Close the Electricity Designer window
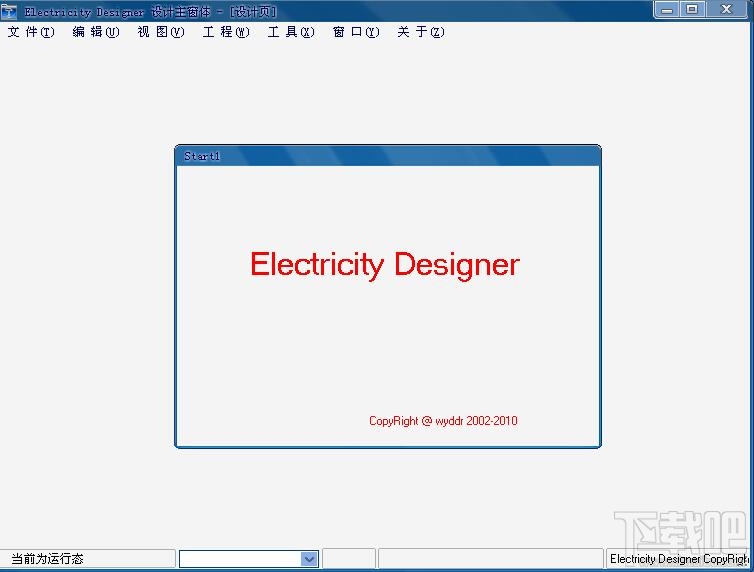This screenshot has width=754, height=572. point(727,10)
